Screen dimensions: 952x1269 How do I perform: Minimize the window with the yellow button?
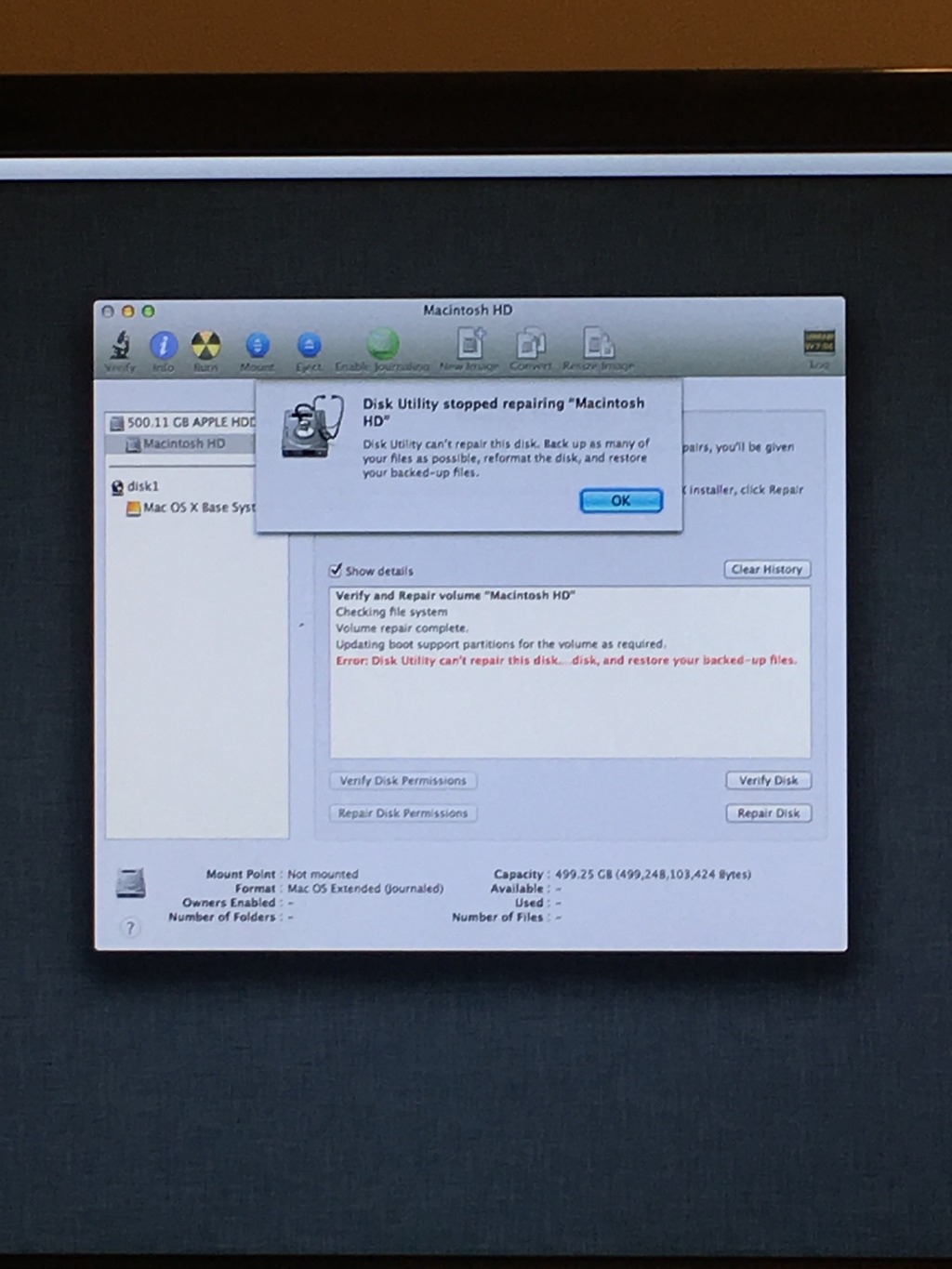pos(128,311)
